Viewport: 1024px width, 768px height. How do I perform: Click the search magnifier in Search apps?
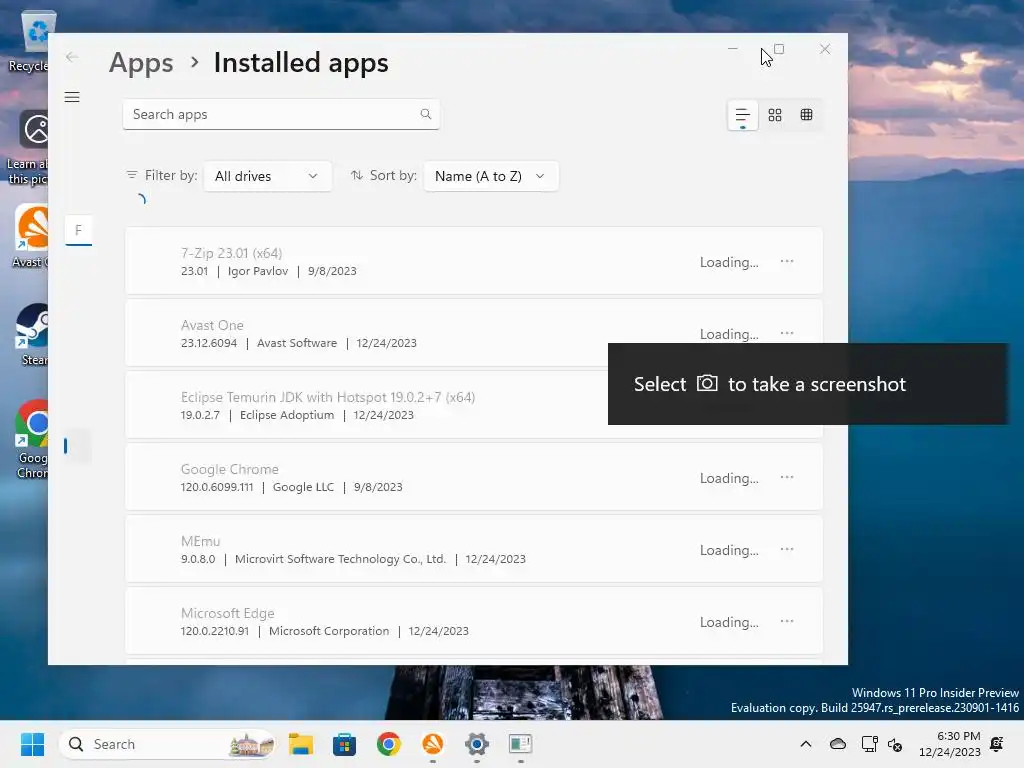click(x=426, y=114)
